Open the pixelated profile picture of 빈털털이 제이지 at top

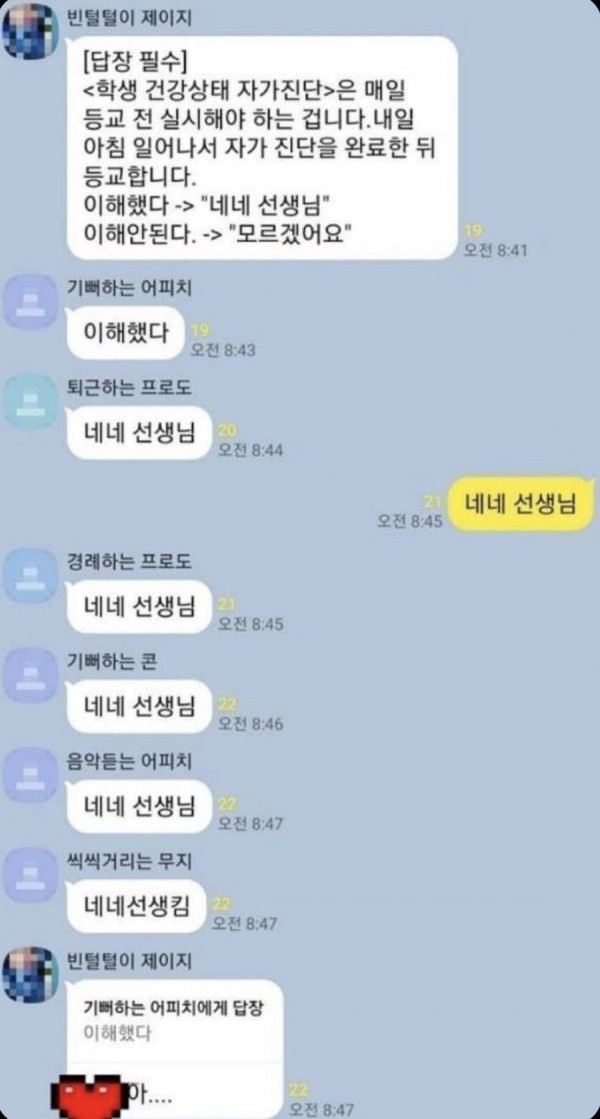click(x=29, y=29)
